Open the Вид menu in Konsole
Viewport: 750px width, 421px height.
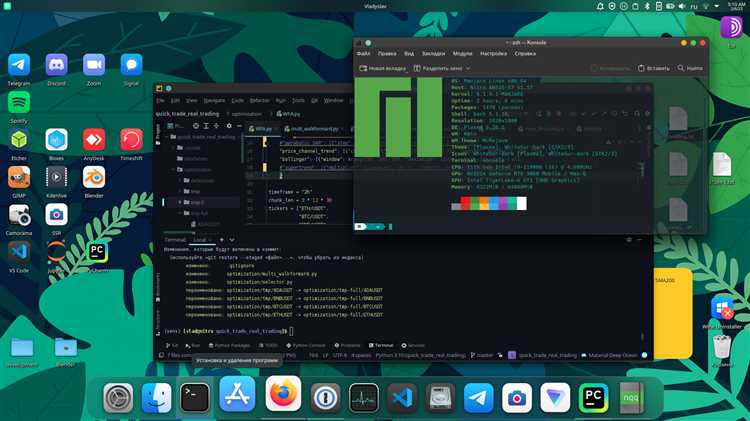409,54
